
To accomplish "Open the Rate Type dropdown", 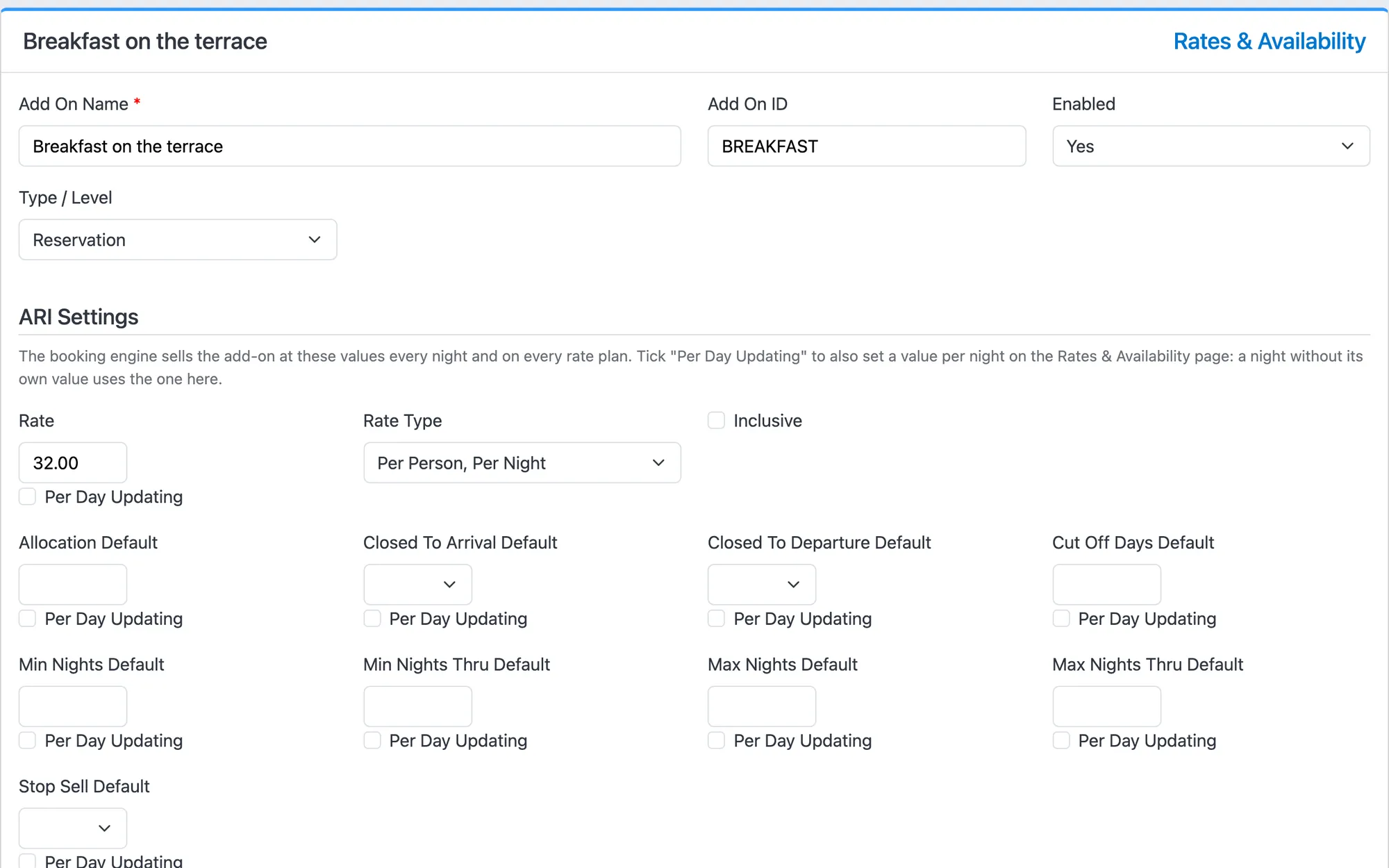I will 522,462.
